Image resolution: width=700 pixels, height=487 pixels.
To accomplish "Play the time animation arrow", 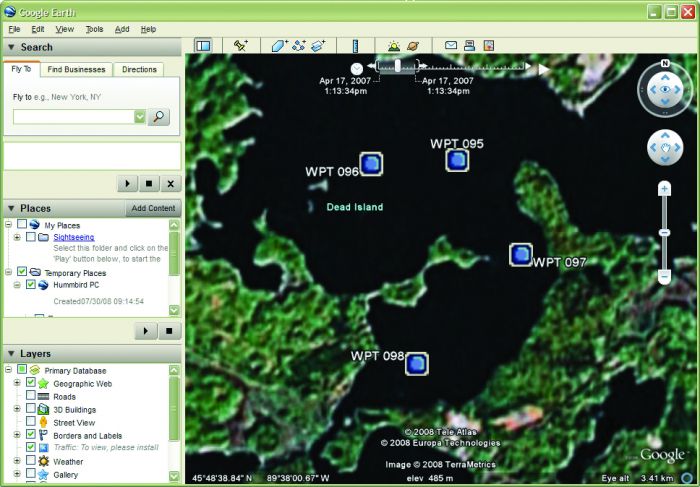I will (x=543, y=69).
